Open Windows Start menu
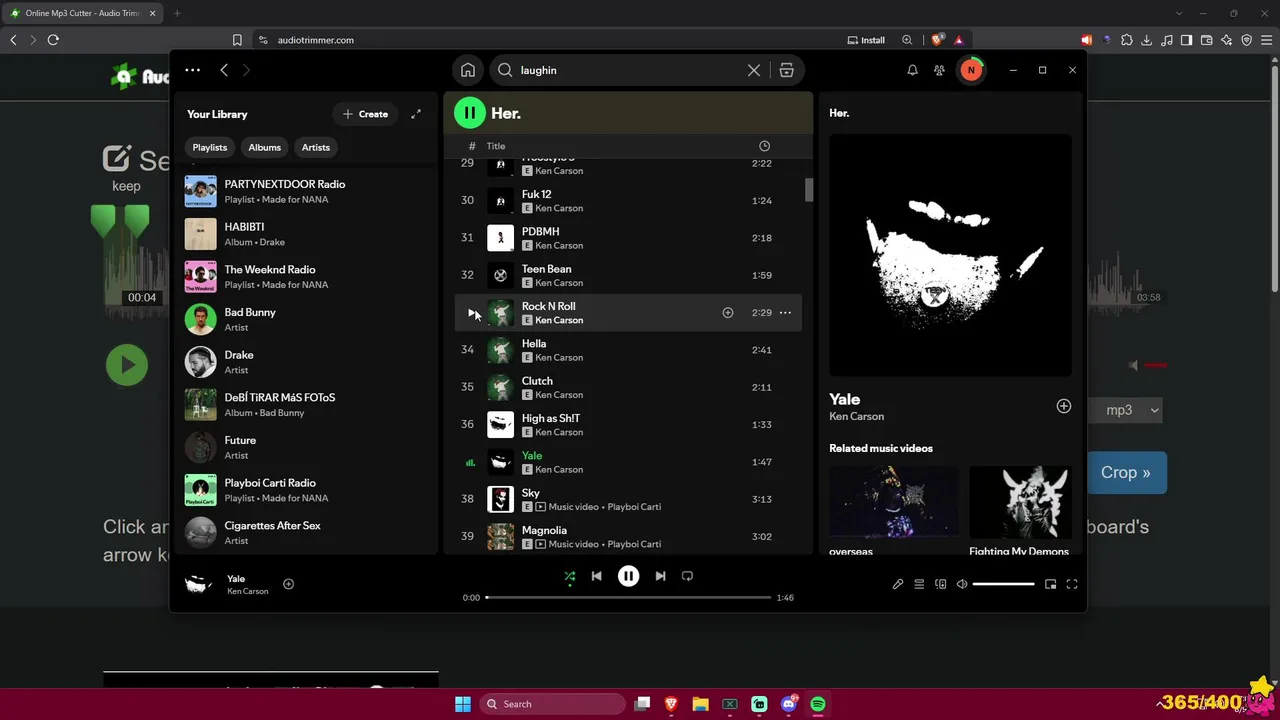 (x=463, y=704)
